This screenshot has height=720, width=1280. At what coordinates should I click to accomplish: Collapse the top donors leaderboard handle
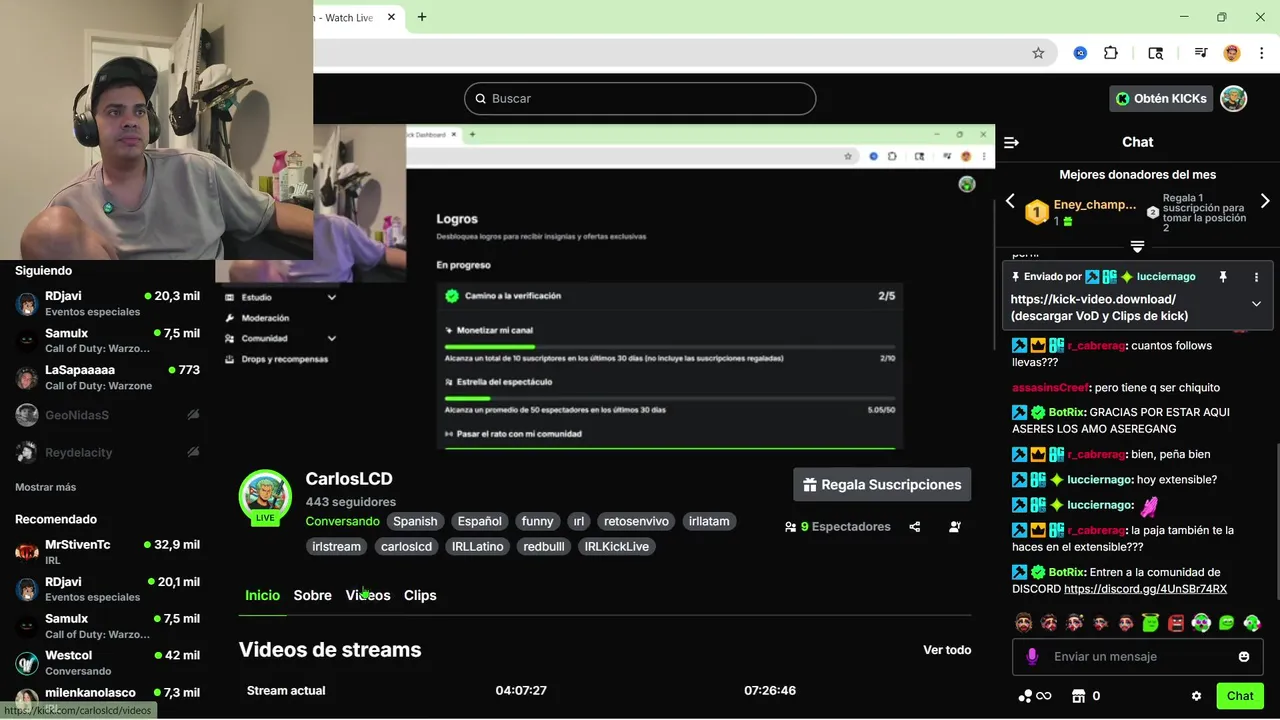tap(1137, 246)
